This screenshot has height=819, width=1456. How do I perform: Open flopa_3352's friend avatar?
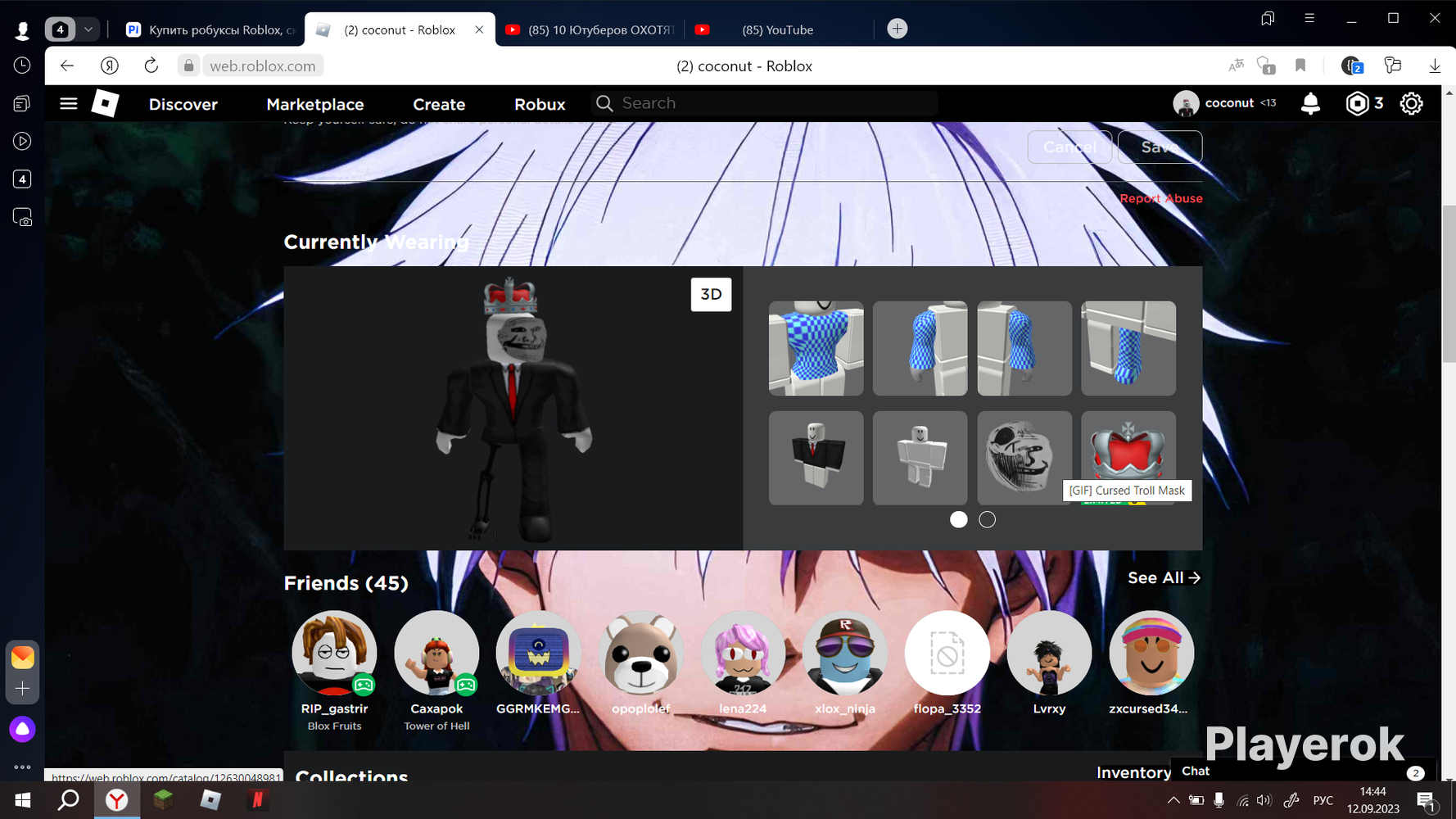[x=947, y=653]
